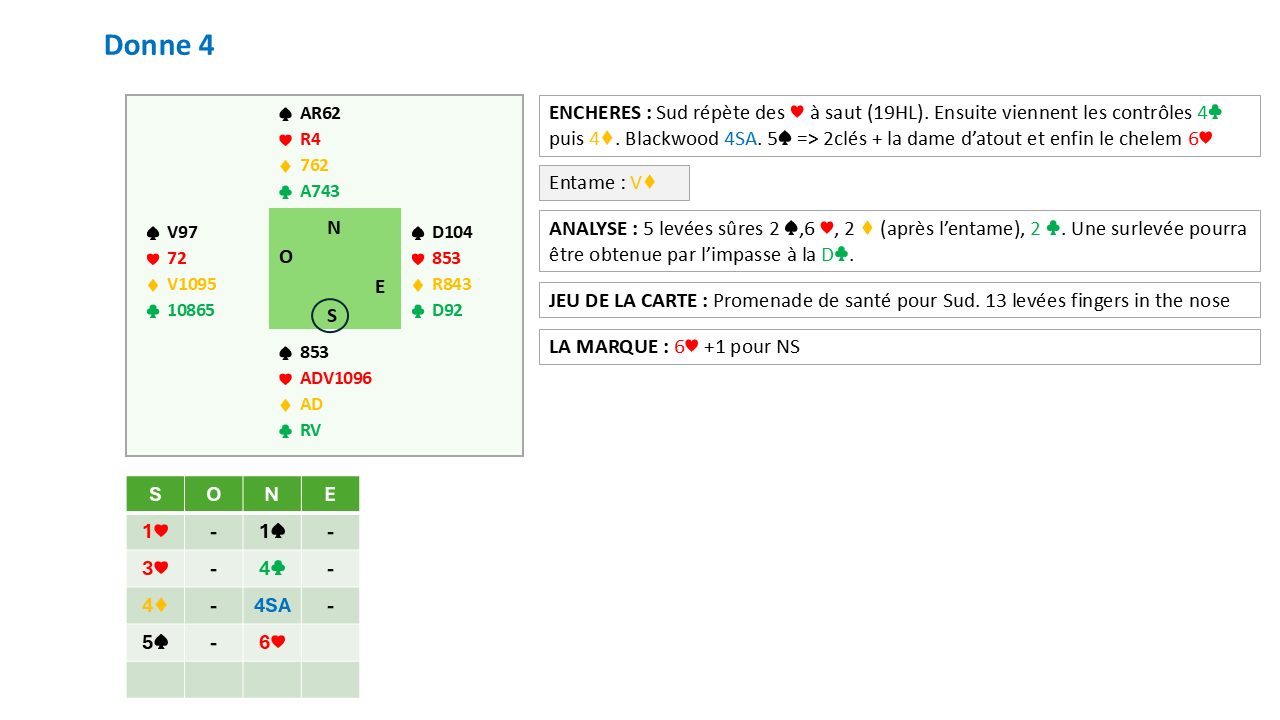Click the 4SA bid cell
This screenshot has width=1280, height=720.
click(x=271, y=605)
